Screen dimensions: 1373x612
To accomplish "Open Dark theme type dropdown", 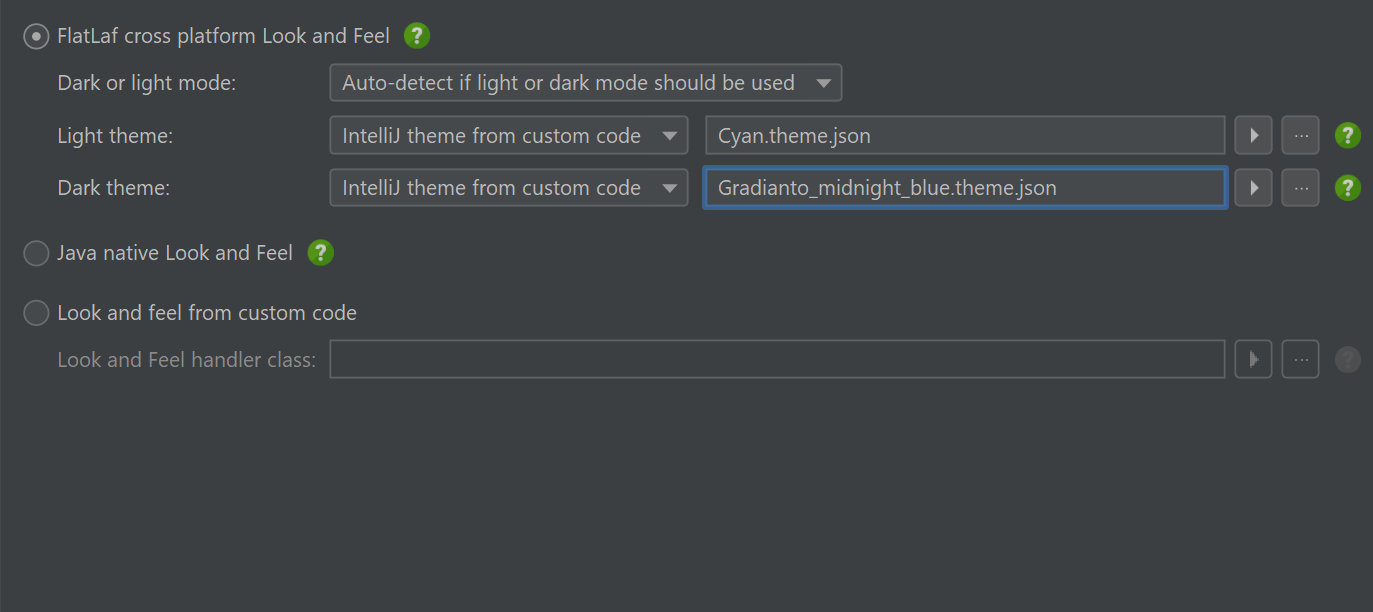I will [x=509, y=187].
